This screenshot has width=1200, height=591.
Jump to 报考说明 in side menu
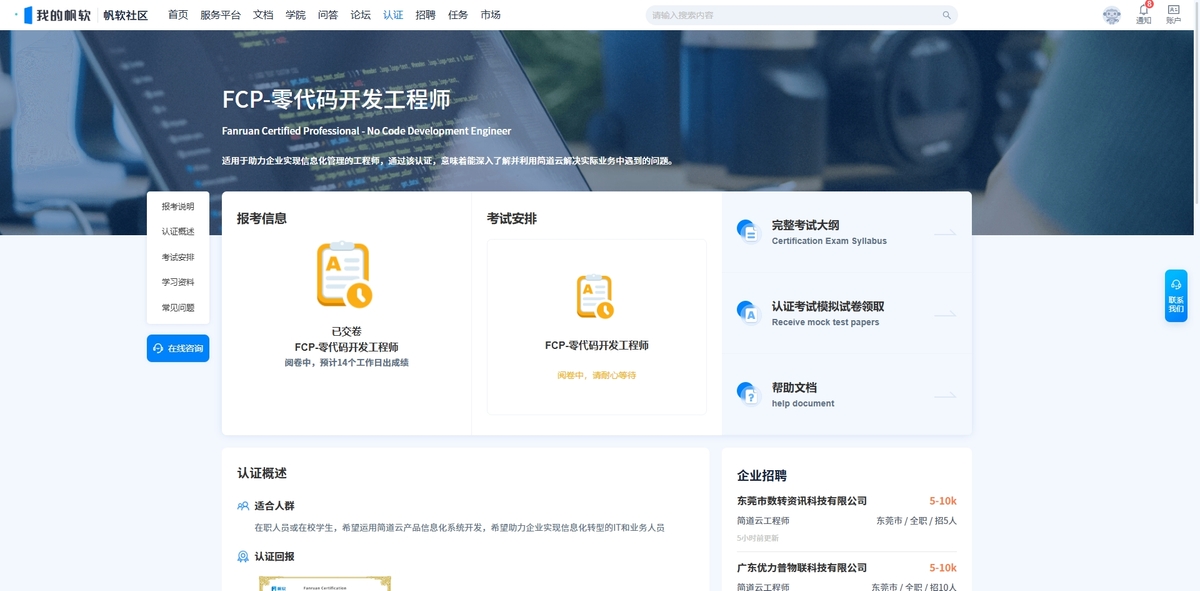point(178,207)
